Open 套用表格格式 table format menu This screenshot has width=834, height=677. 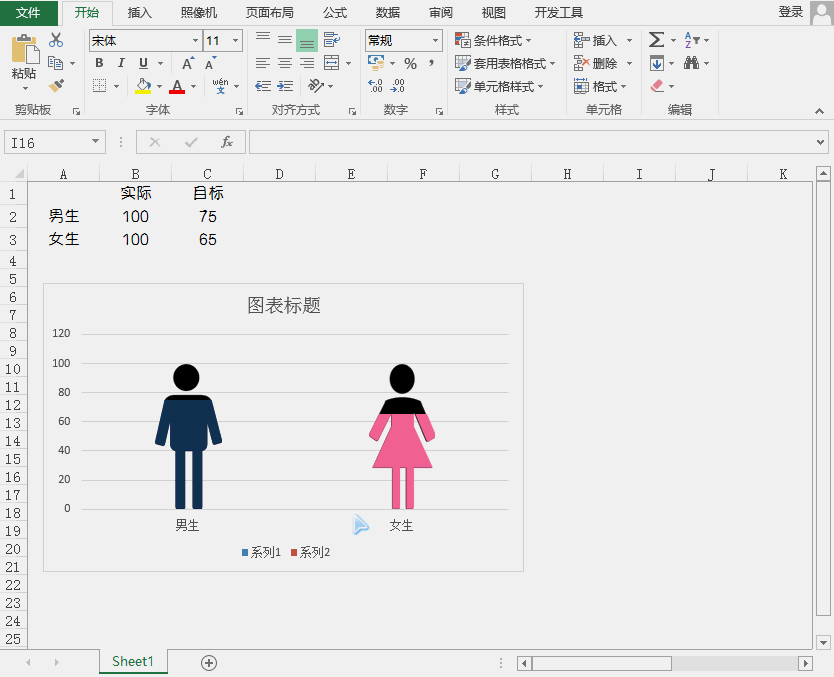[505, 63]
